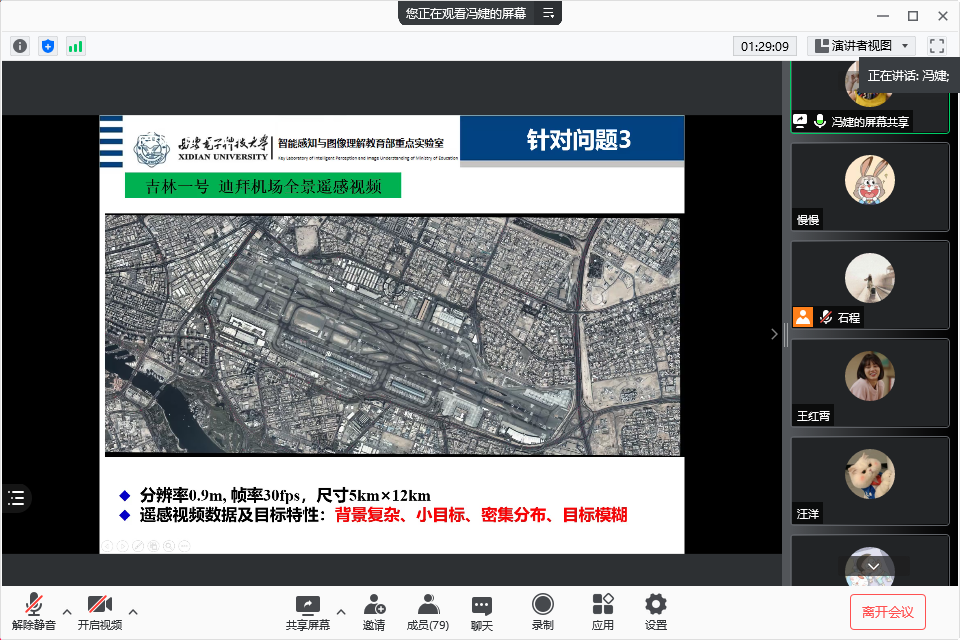
Task: Open the screen-viewing options menu at top
Action: point(548,13)
